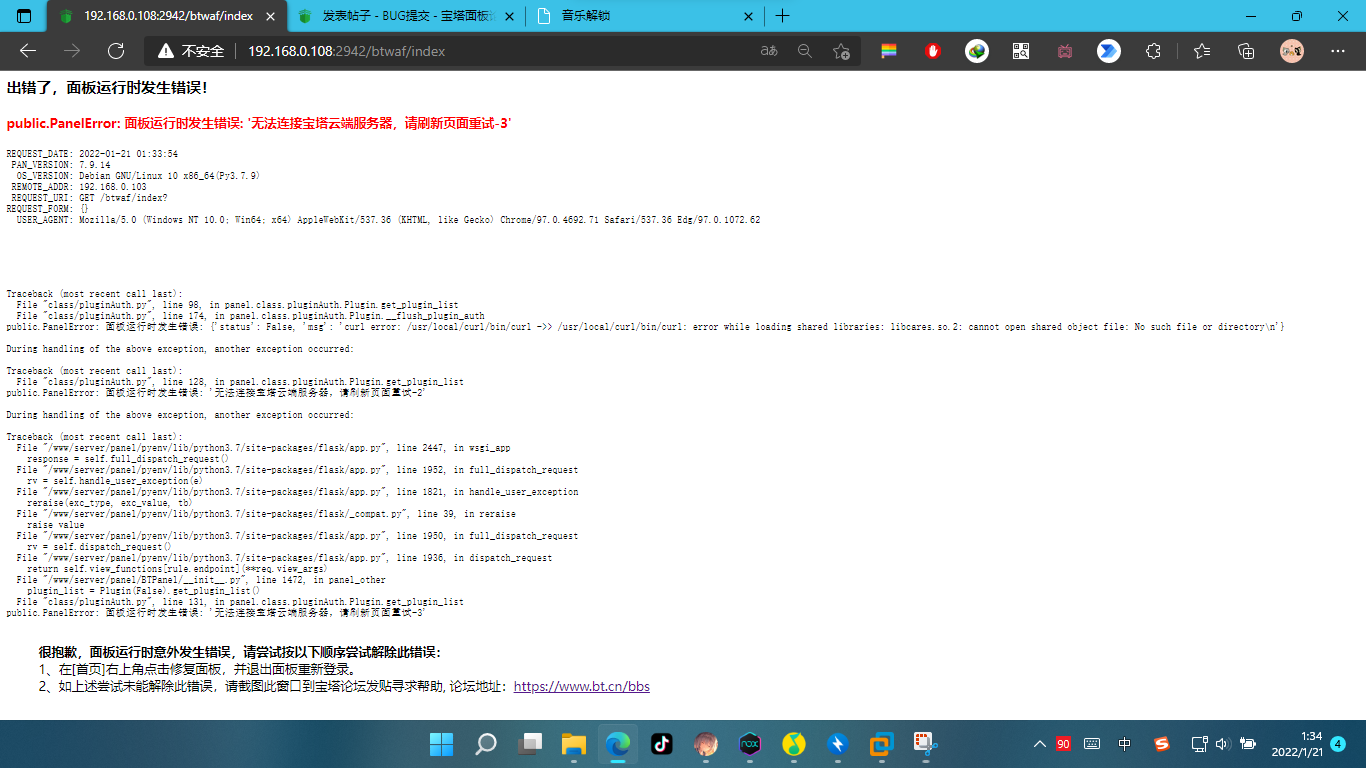Switch to the '发表帖子 - BUG提交' tab
This screenshot has height=768, width=1366.
point(407,16)
